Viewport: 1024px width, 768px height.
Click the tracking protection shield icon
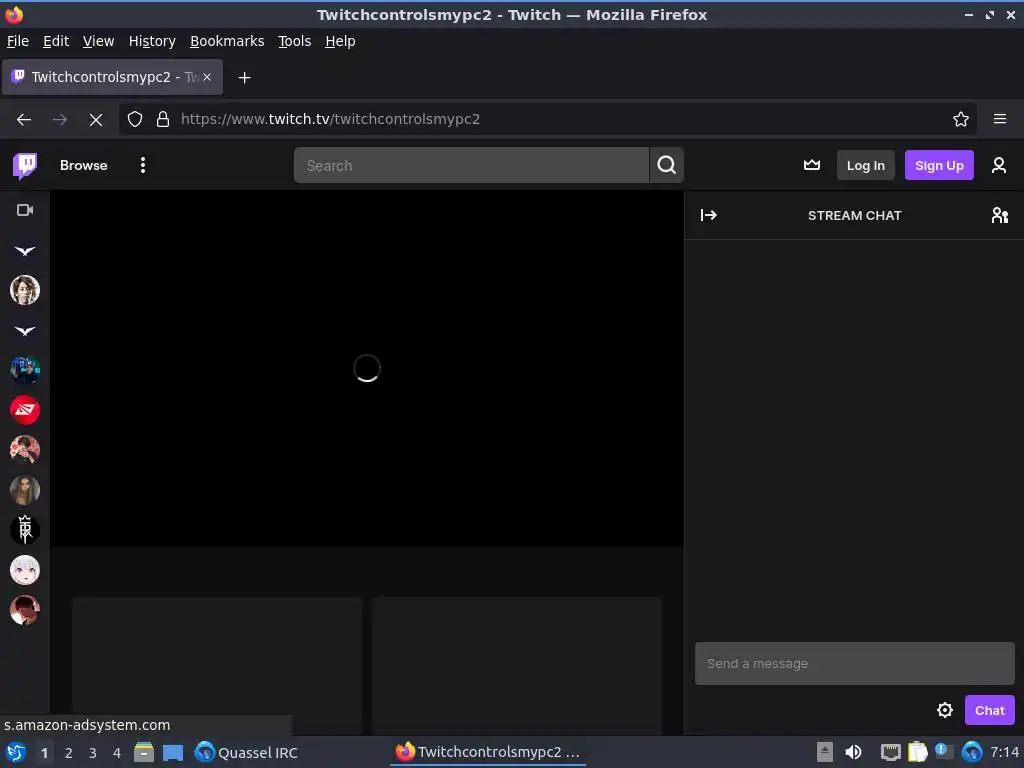135,120
